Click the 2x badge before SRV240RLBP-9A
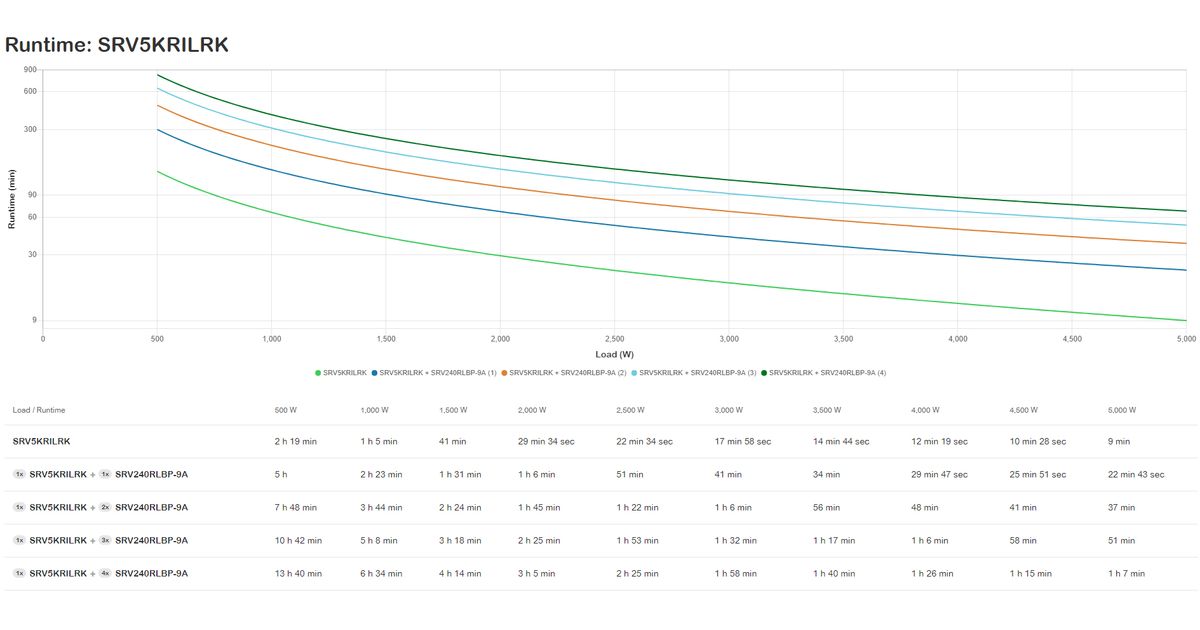The width and height of the screenshot is (1200, 630). pos(105,508)
